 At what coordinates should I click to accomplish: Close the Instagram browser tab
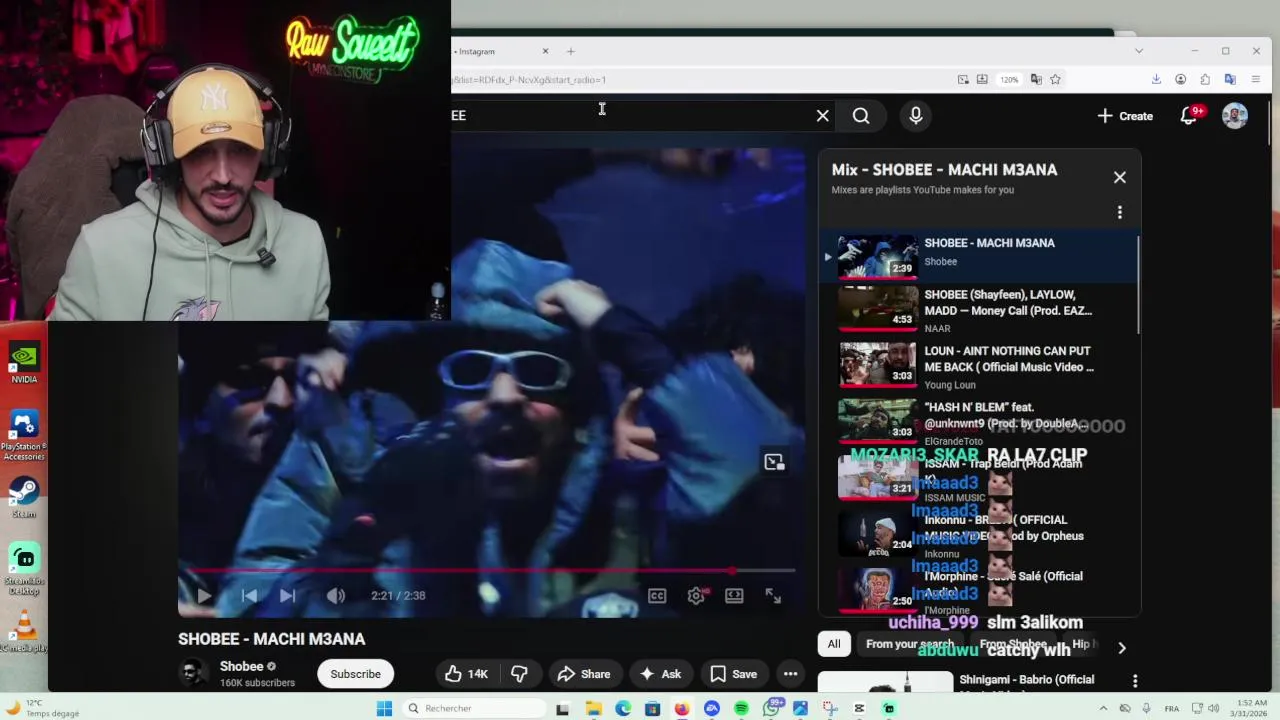coord(545,51)
